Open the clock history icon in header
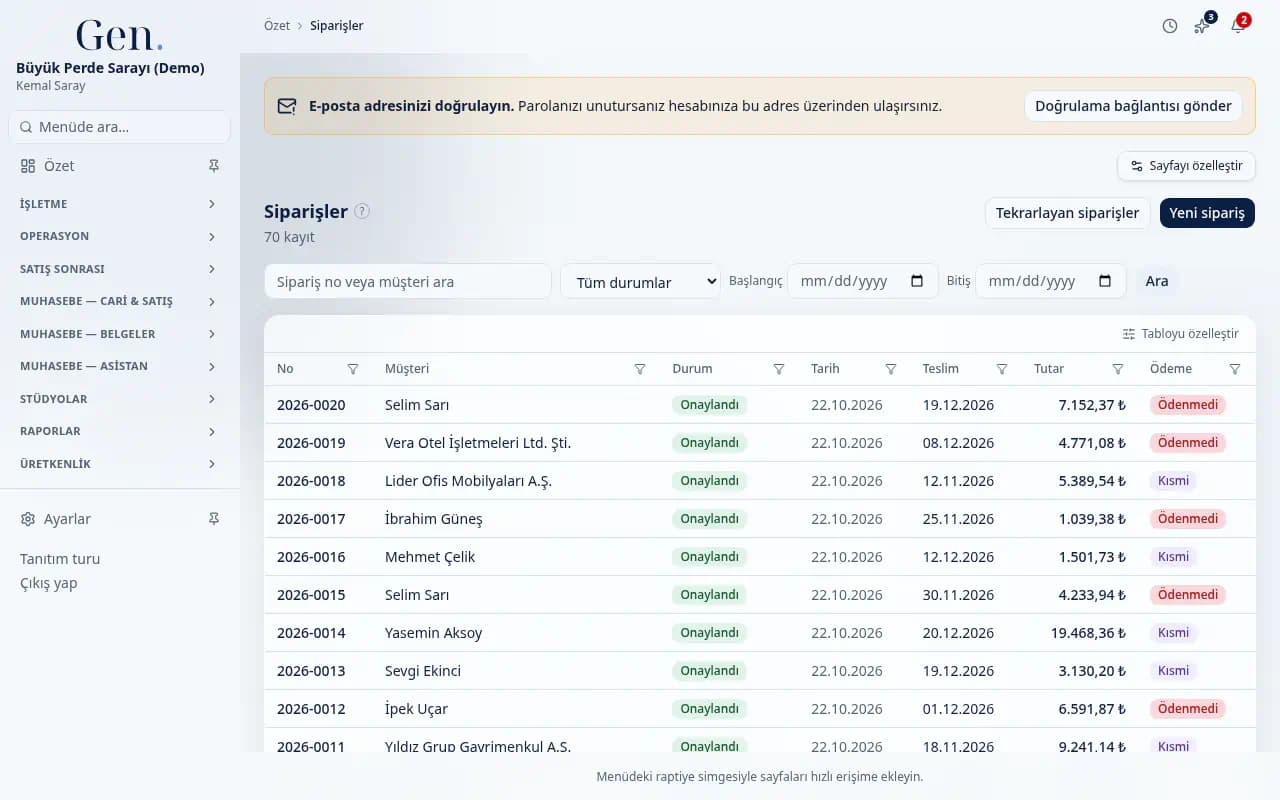 [1170, 26]
